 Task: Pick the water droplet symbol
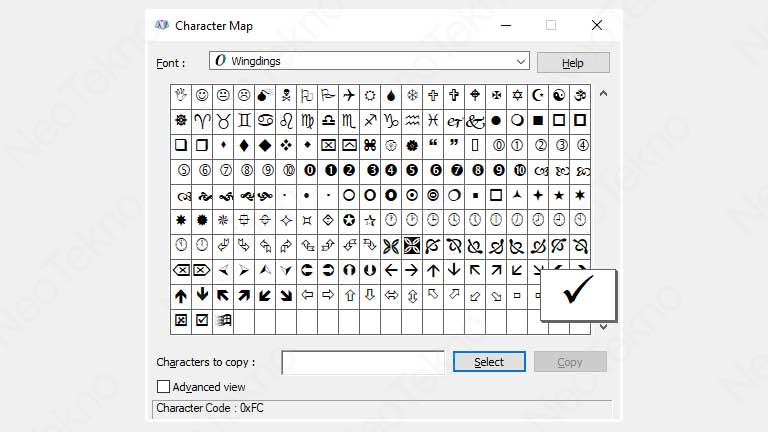coord(391,95)
